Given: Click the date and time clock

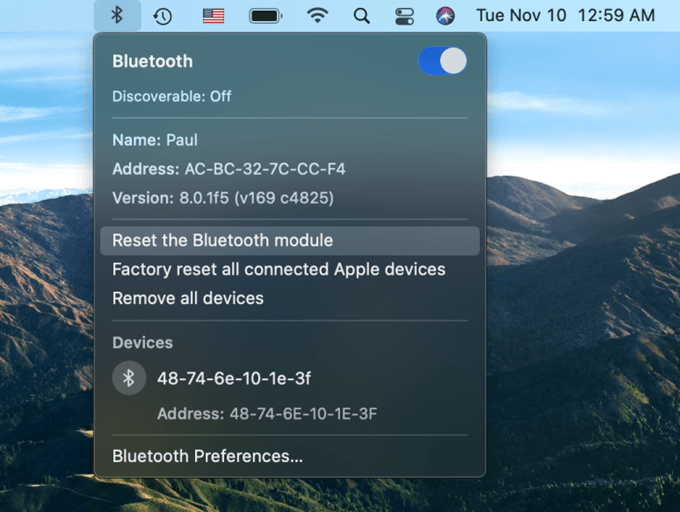Looking at the screenshot, I should click(x=566, y=16).
